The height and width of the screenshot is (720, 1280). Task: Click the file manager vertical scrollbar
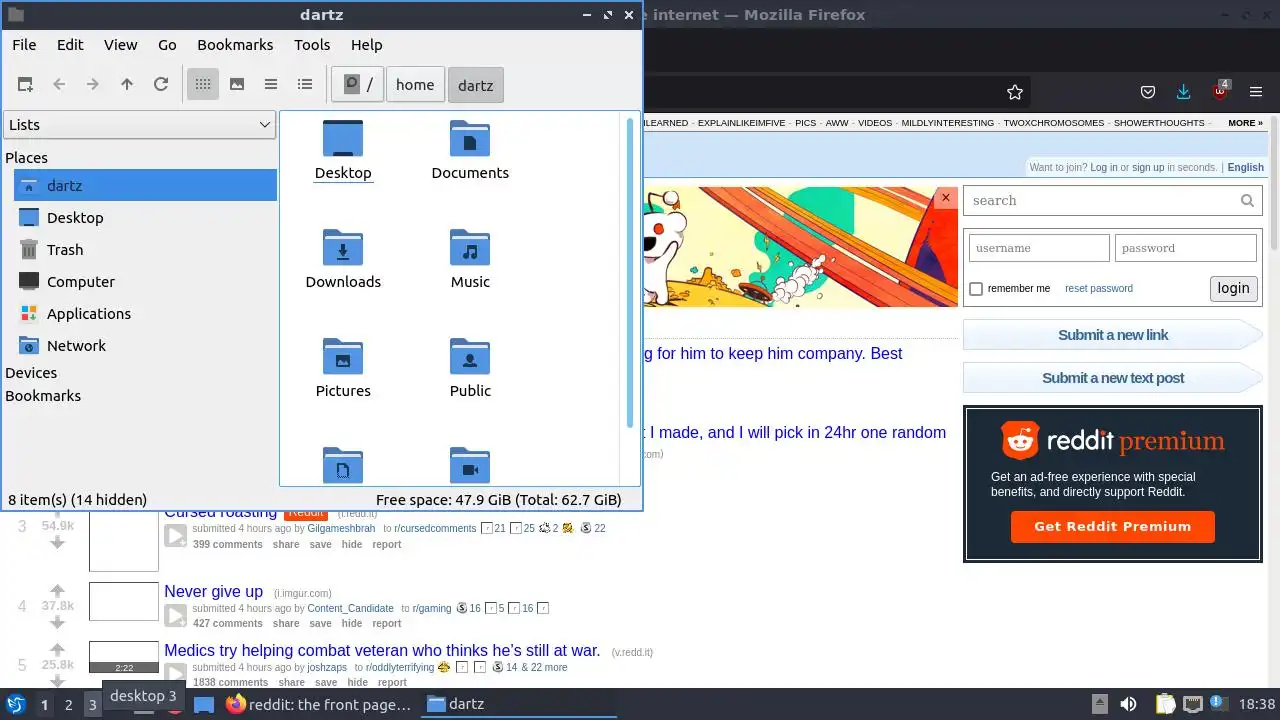(630, 272)
